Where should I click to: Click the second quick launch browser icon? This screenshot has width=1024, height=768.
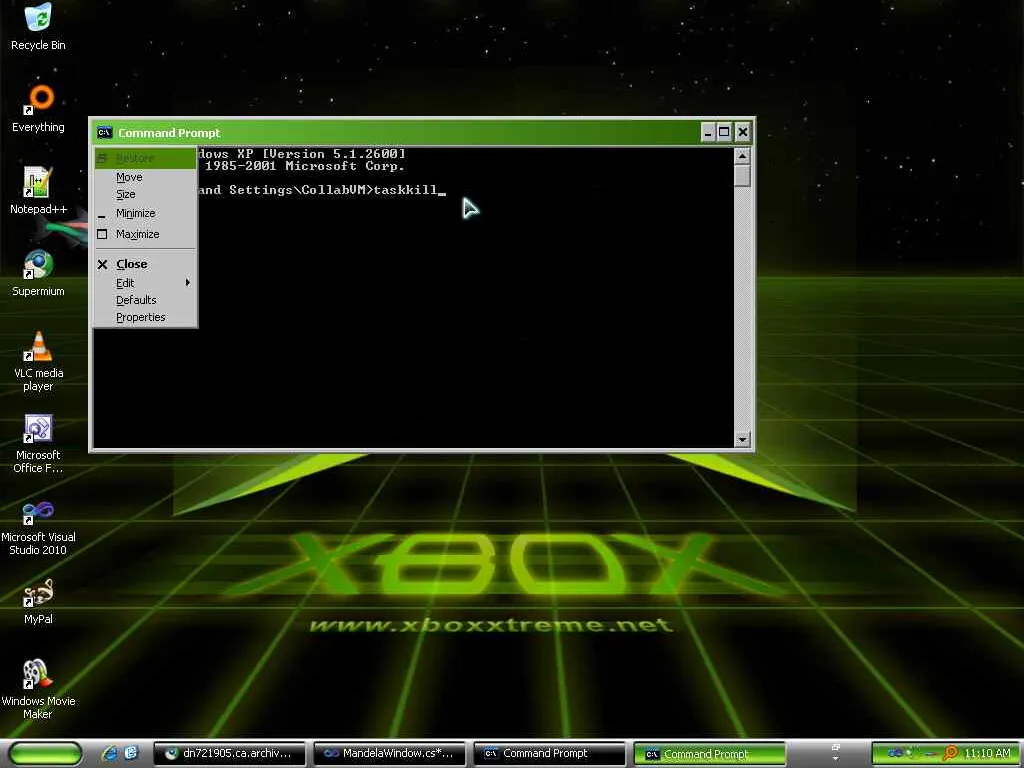tap(131, 753)
